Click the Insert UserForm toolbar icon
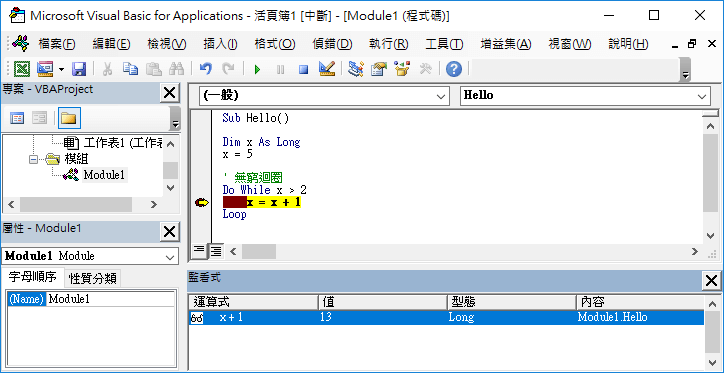Screen dimensions: 724x373 (x=45, y=69)
